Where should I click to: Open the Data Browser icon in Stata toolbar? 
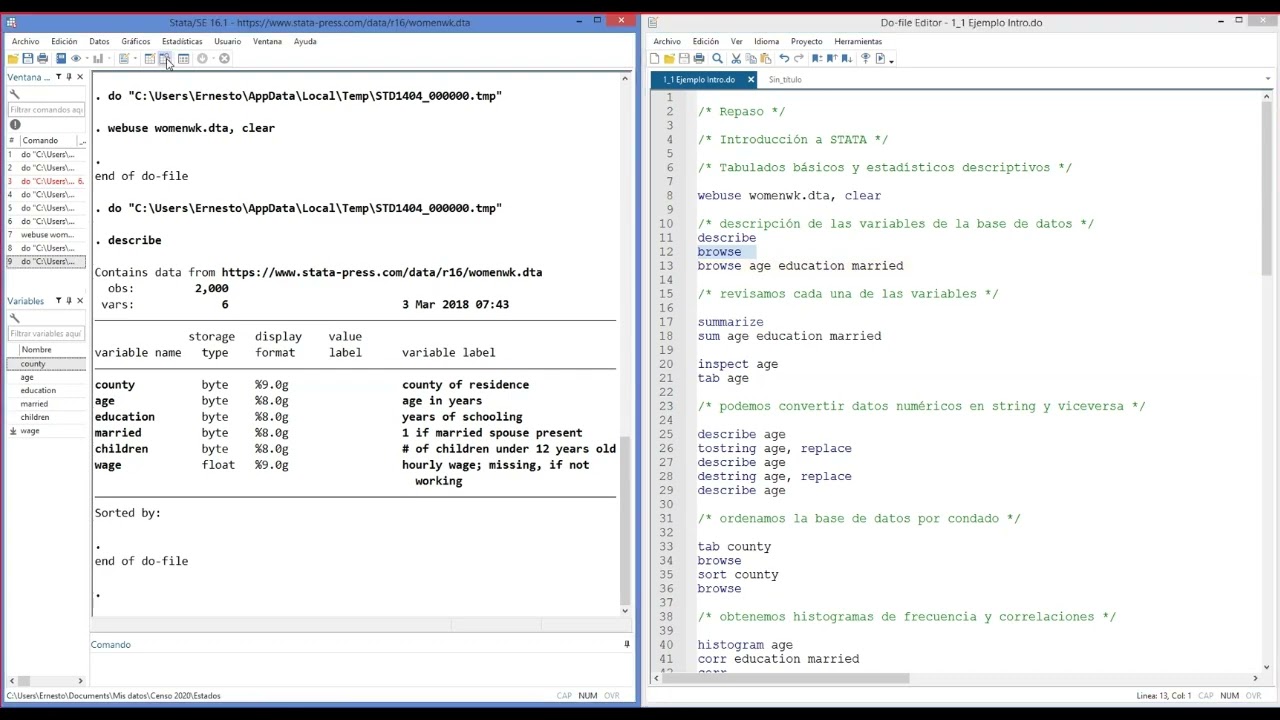[165, 58]
